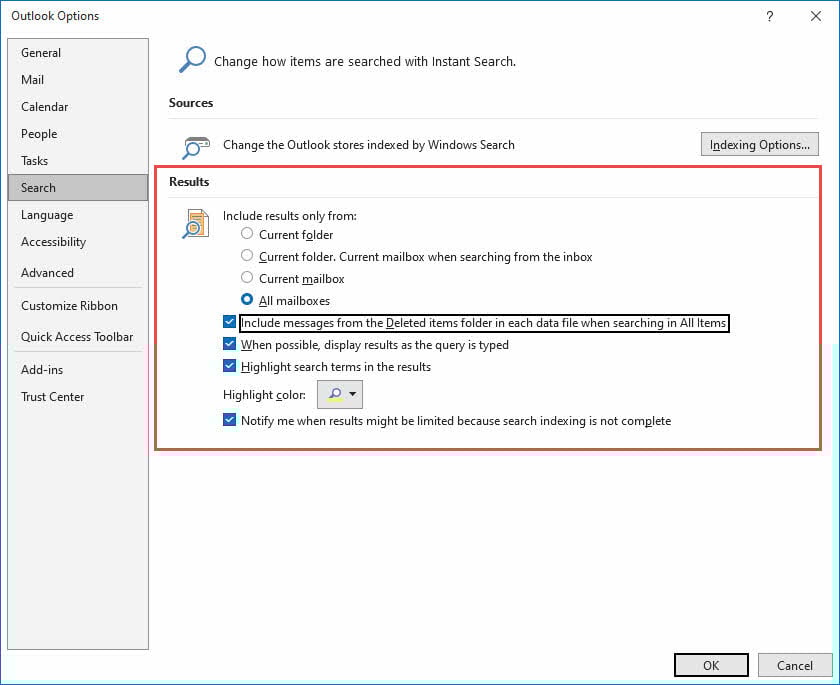Click the Instant Search magnifier icon
The width and height of the screenshot is (840, 685).
pyautogui.click(x=192, y=59)
